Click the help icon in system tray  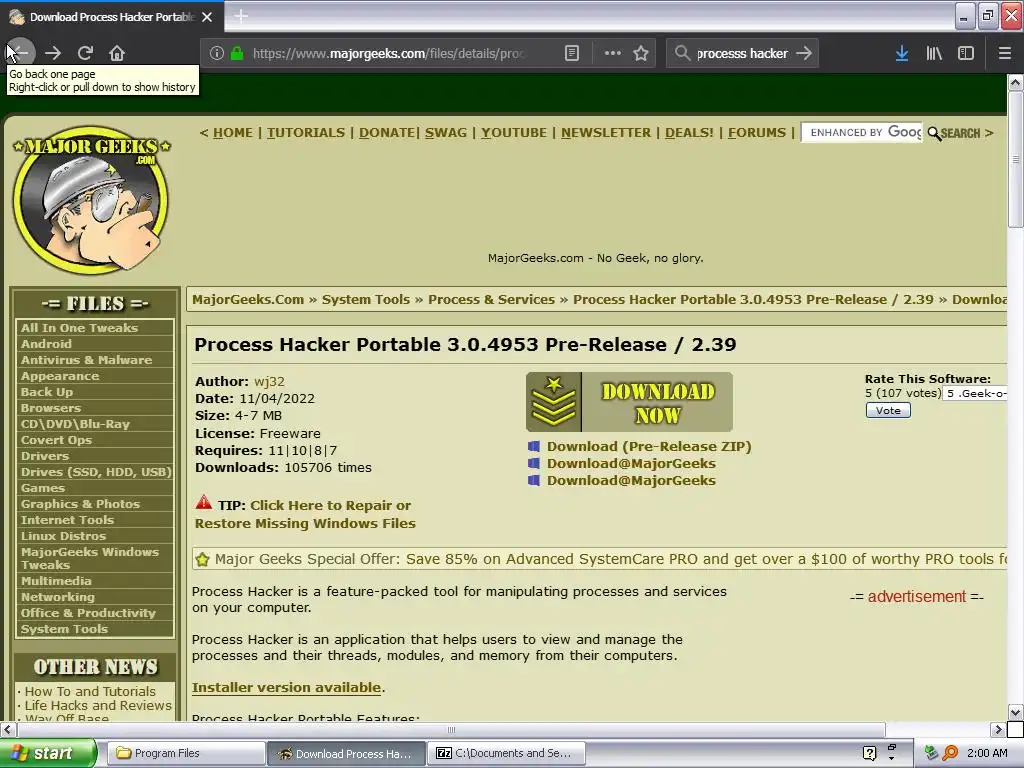click(x=869, y=753)
